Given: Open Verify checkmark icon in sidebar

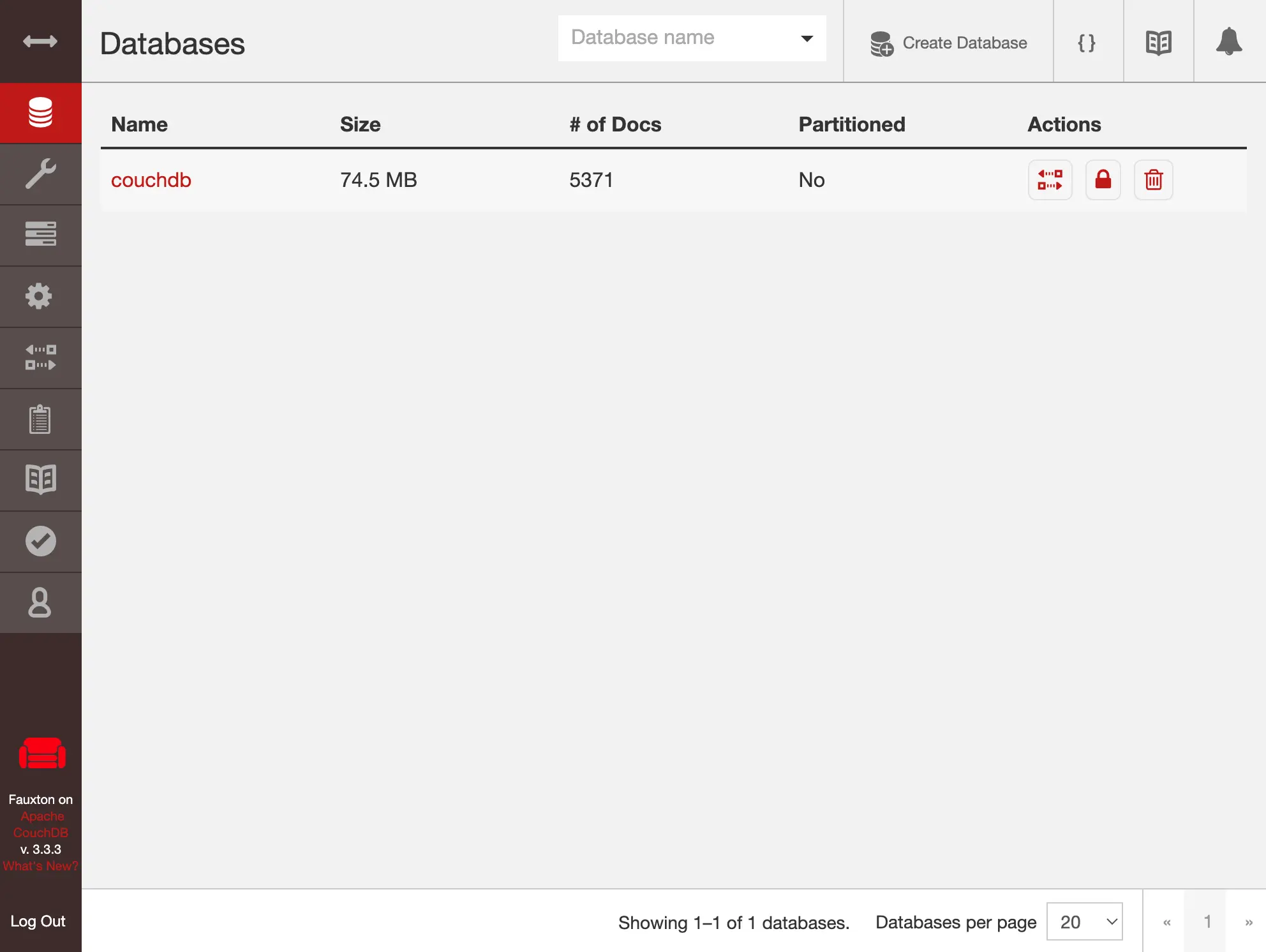Looking at the screenshot, I should tap(40, 541).
